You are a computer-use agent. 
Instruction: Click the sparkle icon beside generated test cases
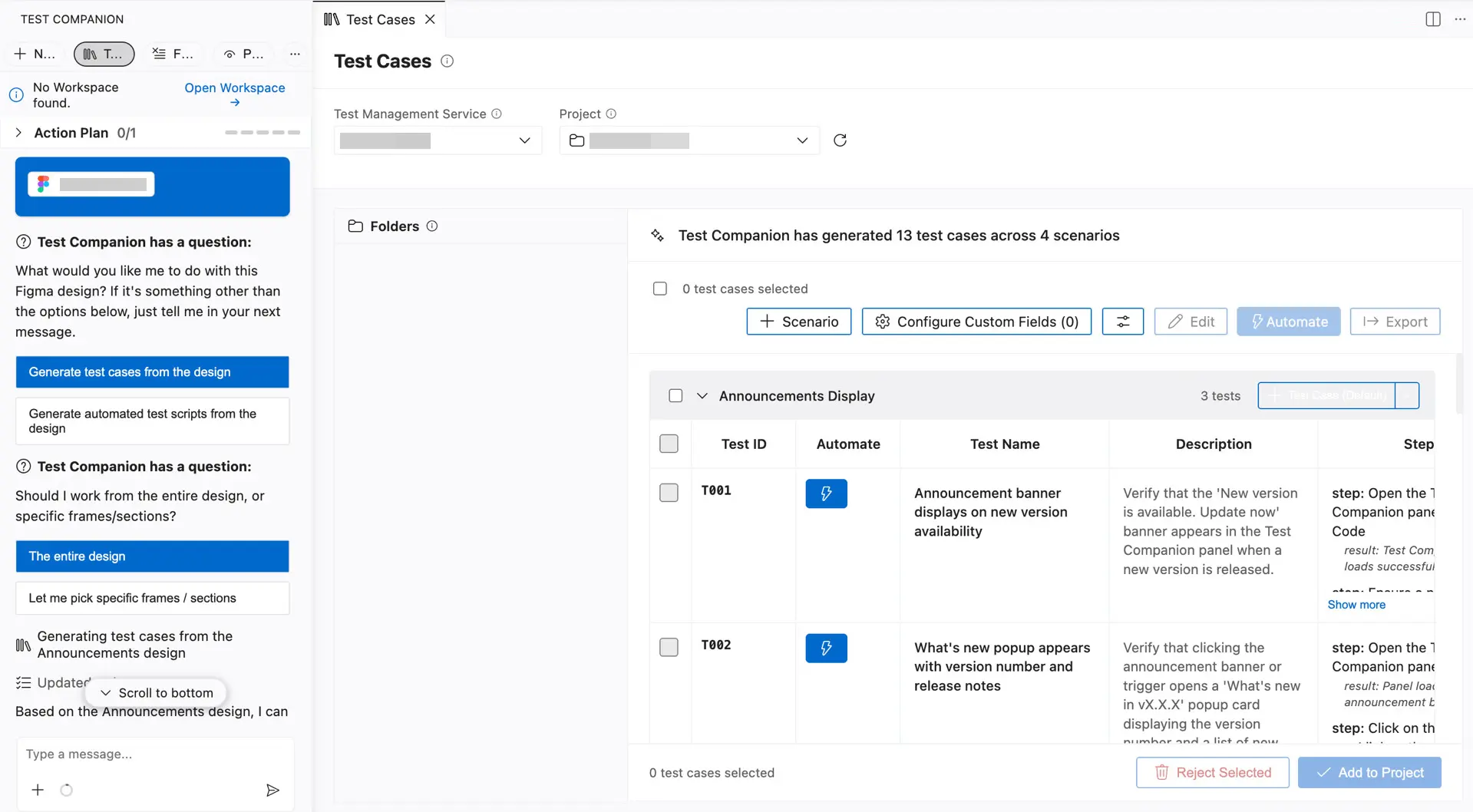(x=657, y=236)
